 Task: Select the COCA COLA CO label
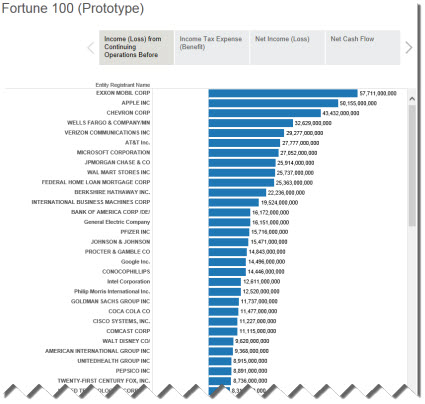tap(129, 311)
